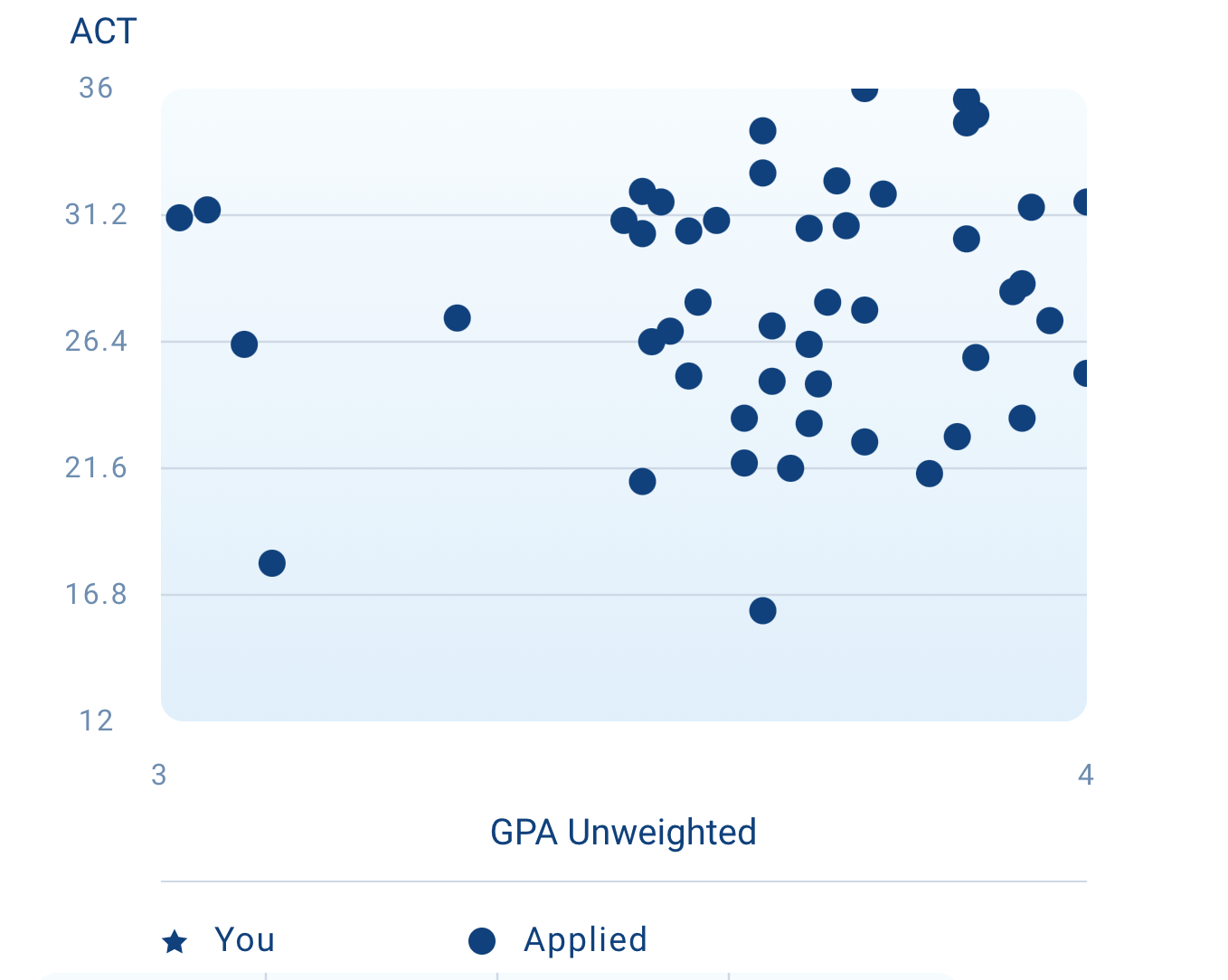This screenshot has height=980, width=1228.
Task: Select the highest data point at ACT 36
Action: pos(864,89)
